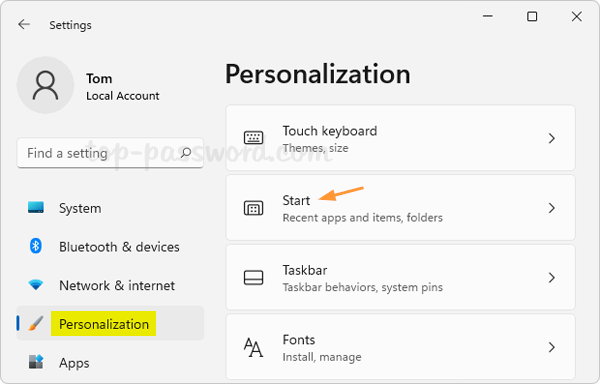The width and height of the screenshot is (600, 384).
Task: Click the Touch keyboard icon
Action: (253, 137)
